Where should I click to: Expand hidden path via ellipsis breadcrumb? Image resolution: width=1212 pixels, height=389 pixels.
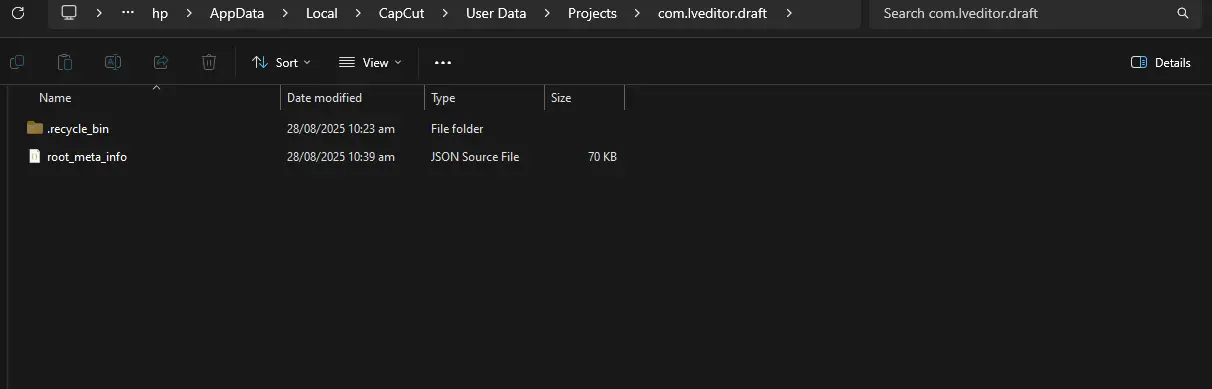127,13
